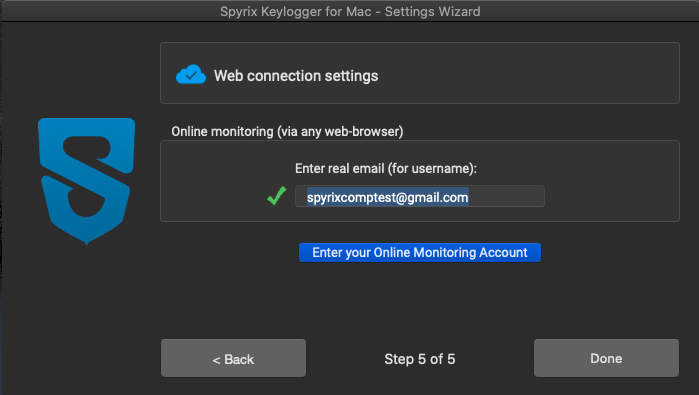Click 'Enter real email (for username):' label
The width and height of the screenshot is (699, 395).
tap(386, 169)
